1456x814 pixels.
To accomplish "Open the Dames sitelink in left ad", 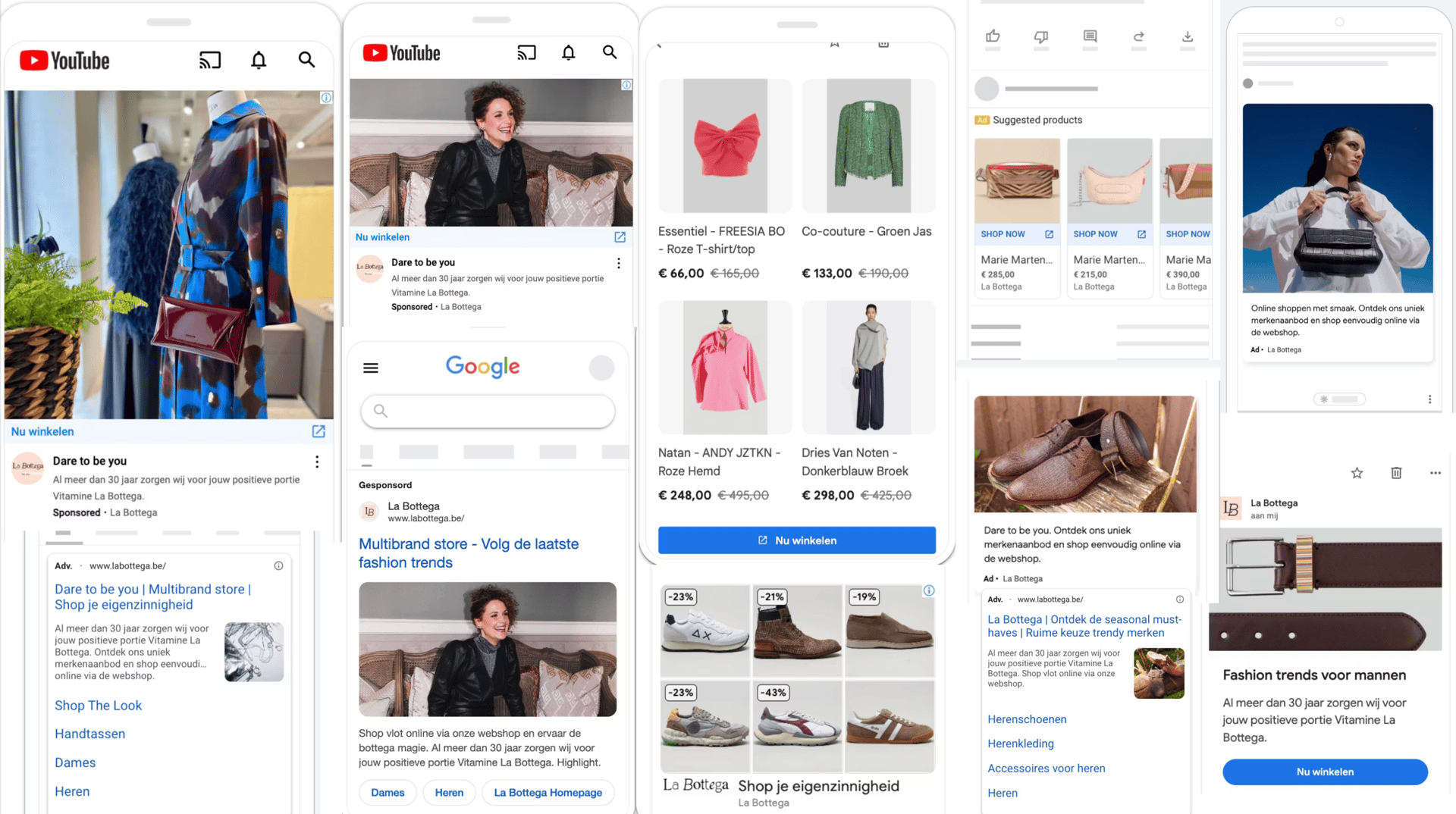I will click(75, 763).
